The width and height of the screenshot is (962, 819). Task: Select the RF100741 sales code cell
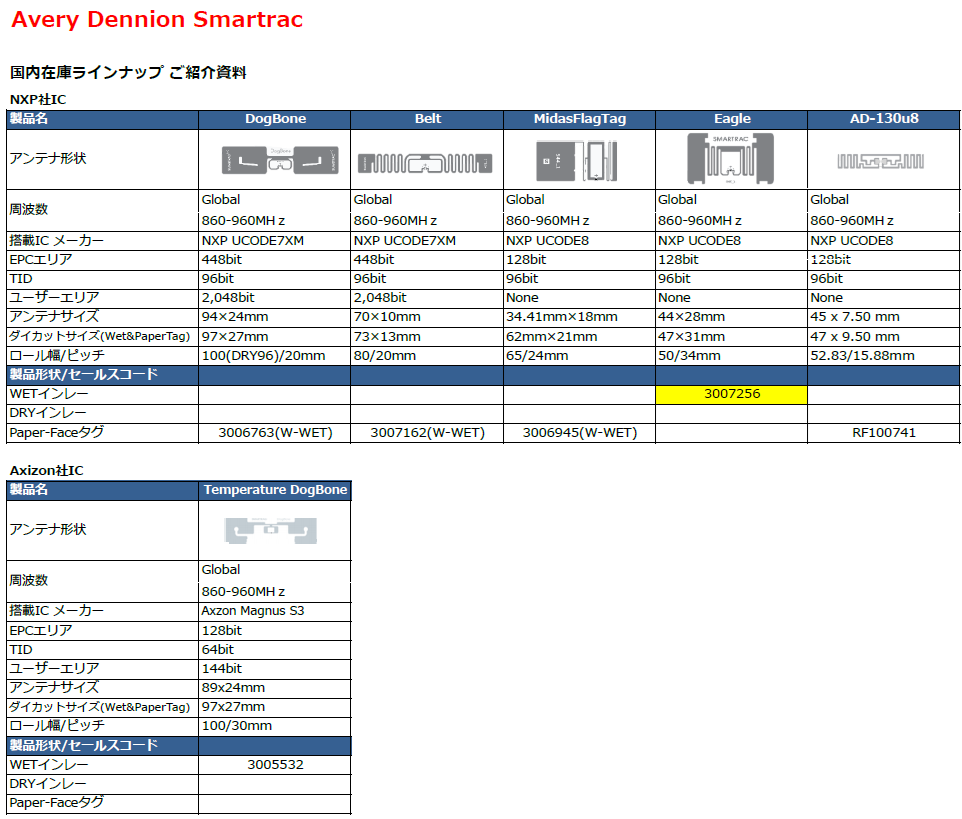coord(883,433)
